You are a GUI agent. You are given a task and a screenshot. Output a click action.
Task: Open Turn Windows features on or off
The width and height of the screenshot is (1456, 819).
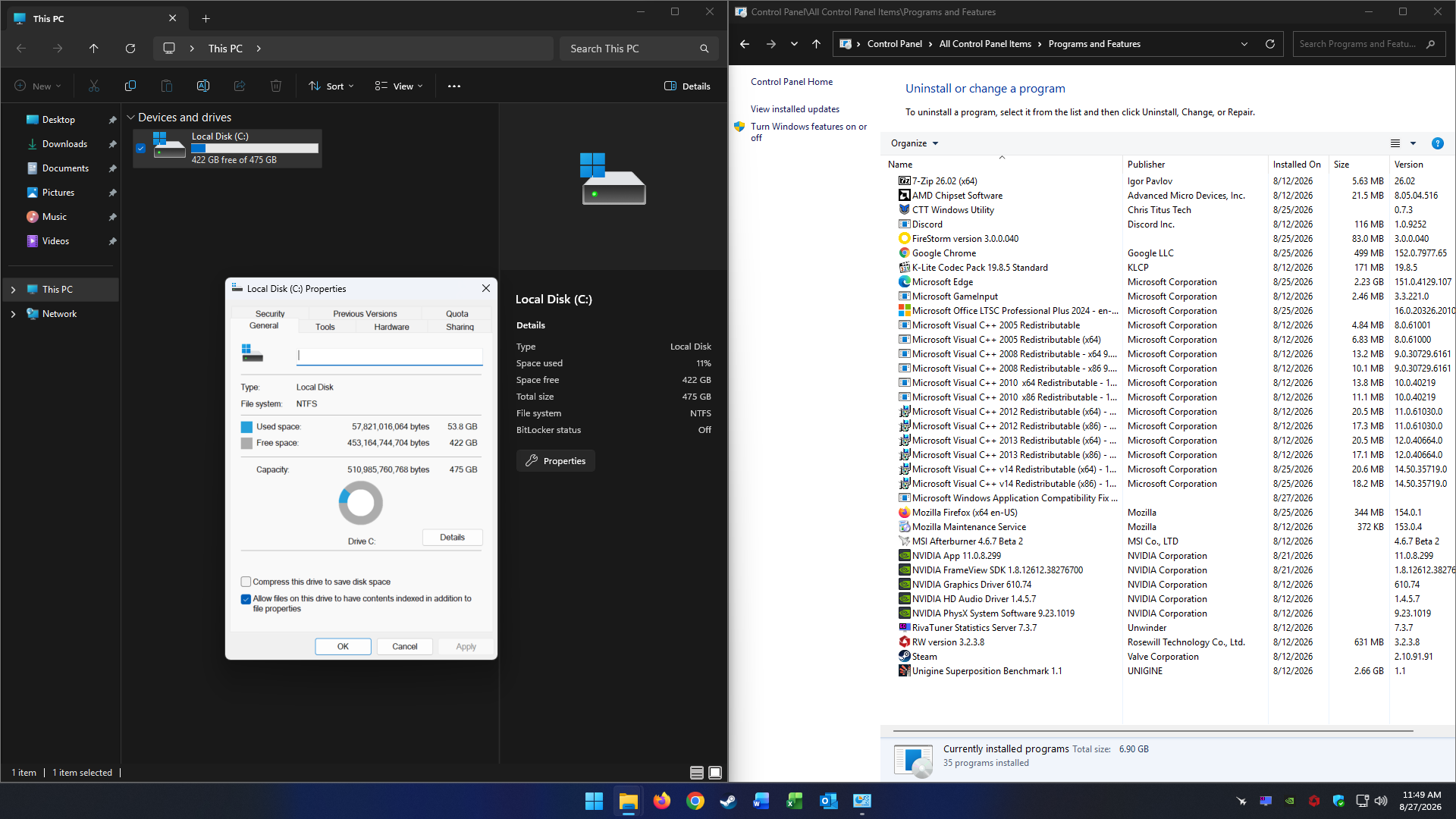coord(808,132)
